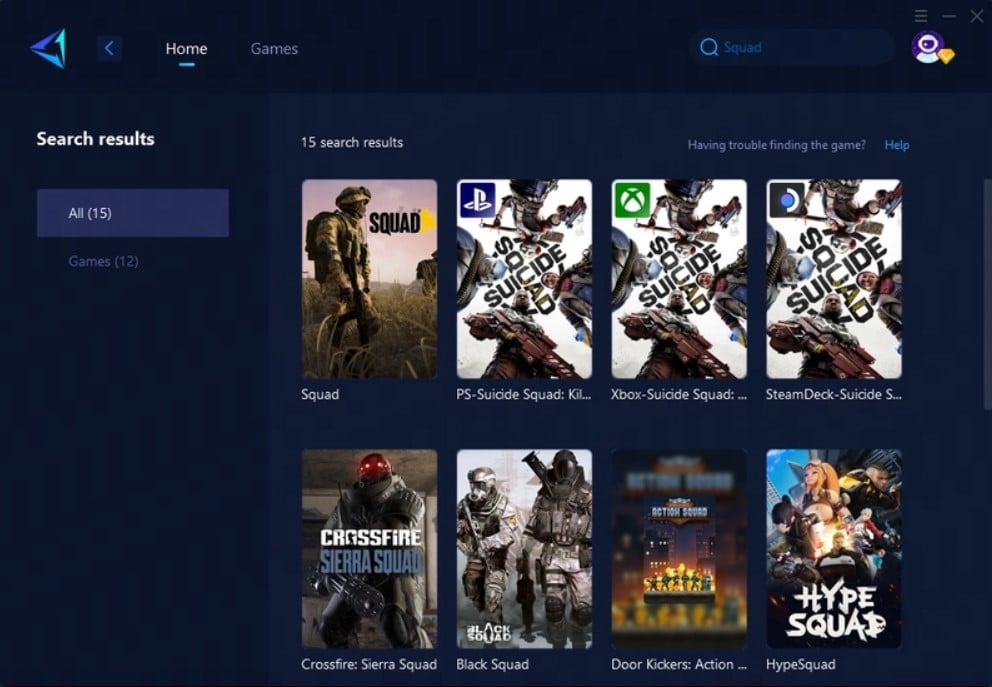The width and height of the screenshot is (992, 687).
Task: Click the "HypeSquad" title text
Action: [x=800, y=664]
